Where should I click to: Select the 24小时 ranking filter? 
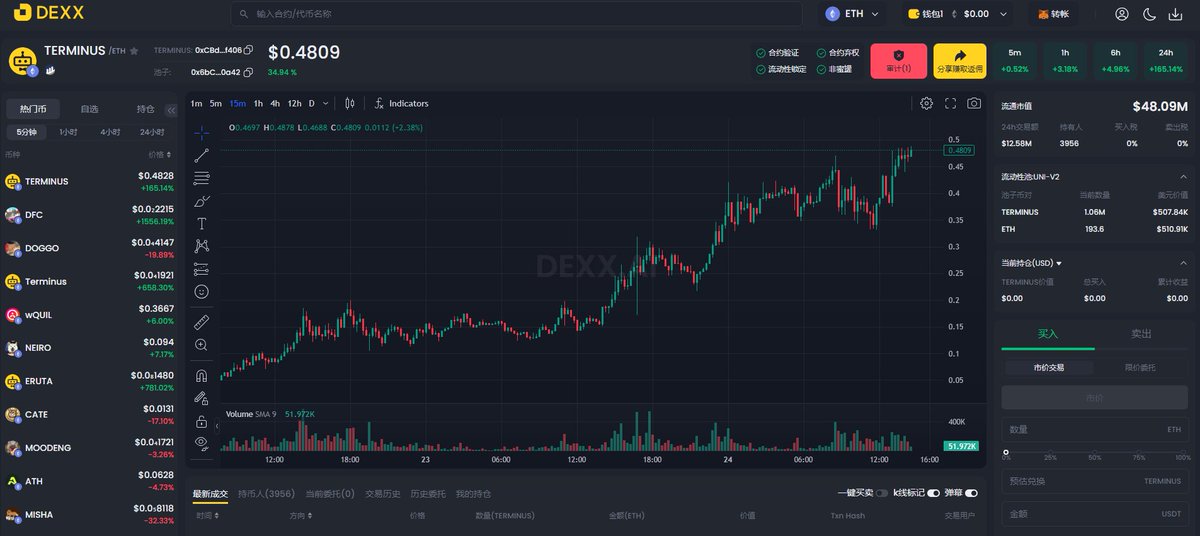151,132
